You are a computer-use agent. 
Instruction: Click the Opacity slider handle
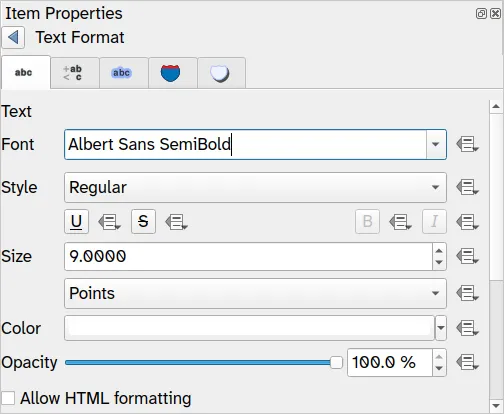pos(336,362)
